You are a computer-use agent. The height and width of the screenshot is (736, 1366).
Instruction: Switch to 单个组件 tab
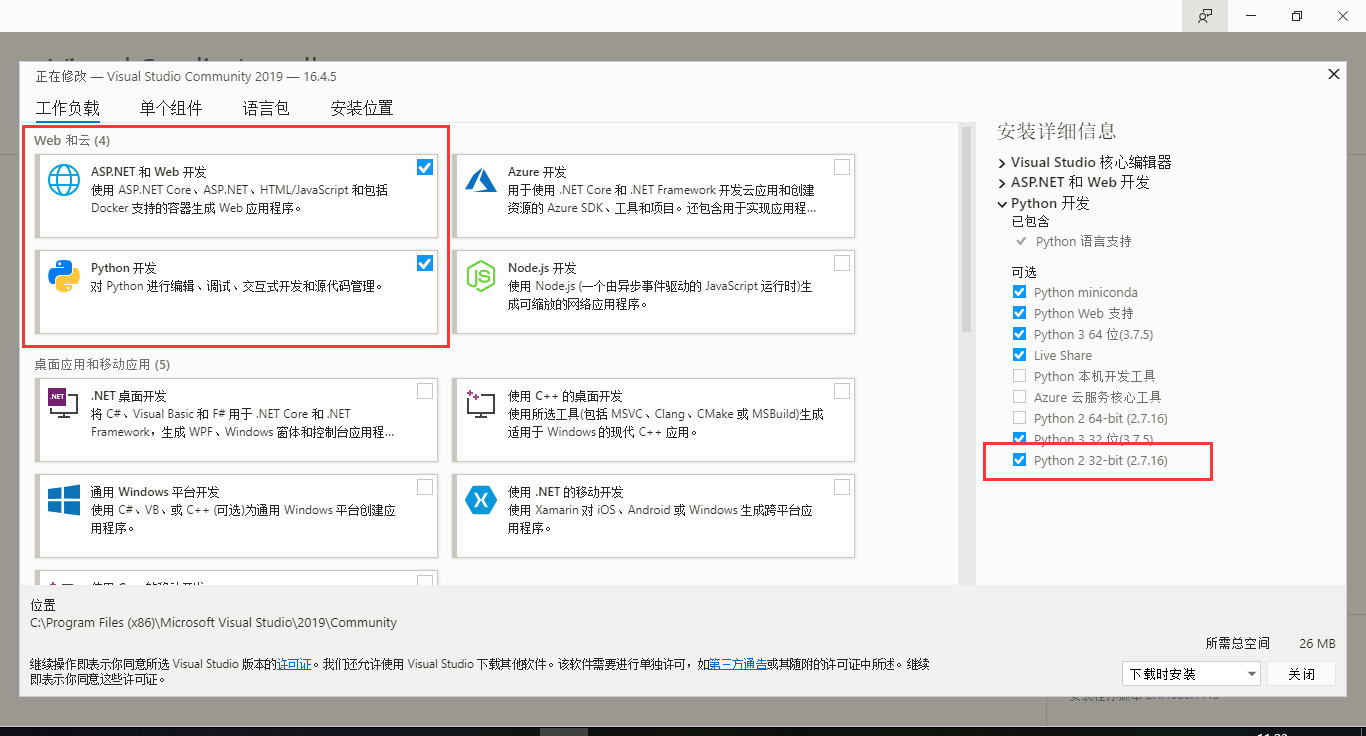tap(171, 108)
